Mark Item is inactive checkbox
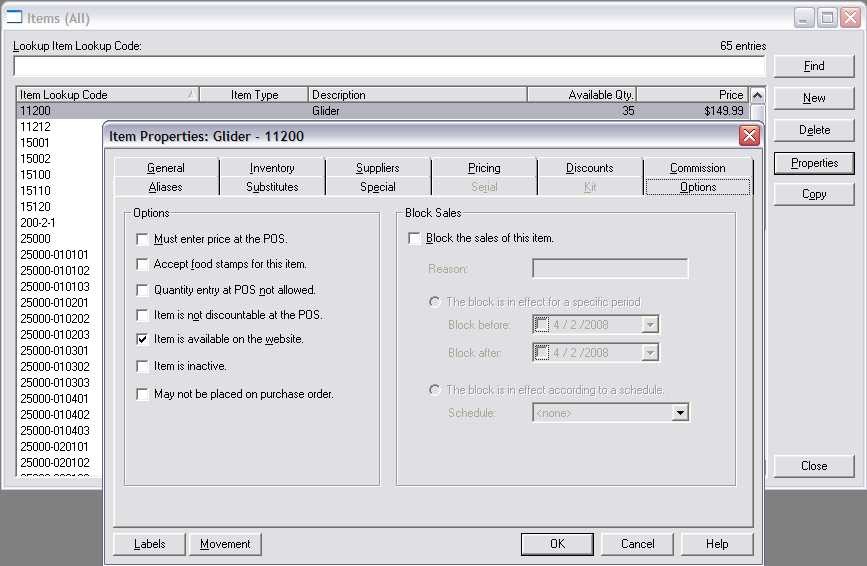 (x=142, y=366)
